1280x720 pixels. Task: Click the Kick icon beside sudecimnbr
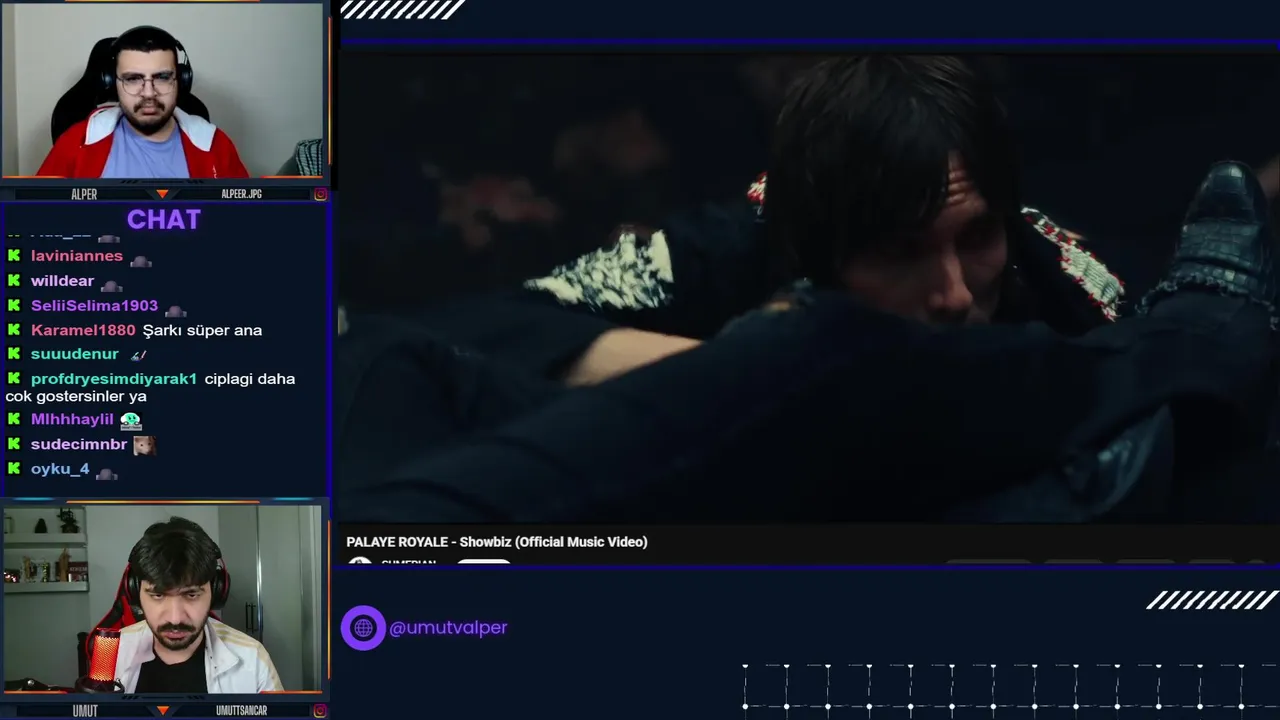click(14, 444)
